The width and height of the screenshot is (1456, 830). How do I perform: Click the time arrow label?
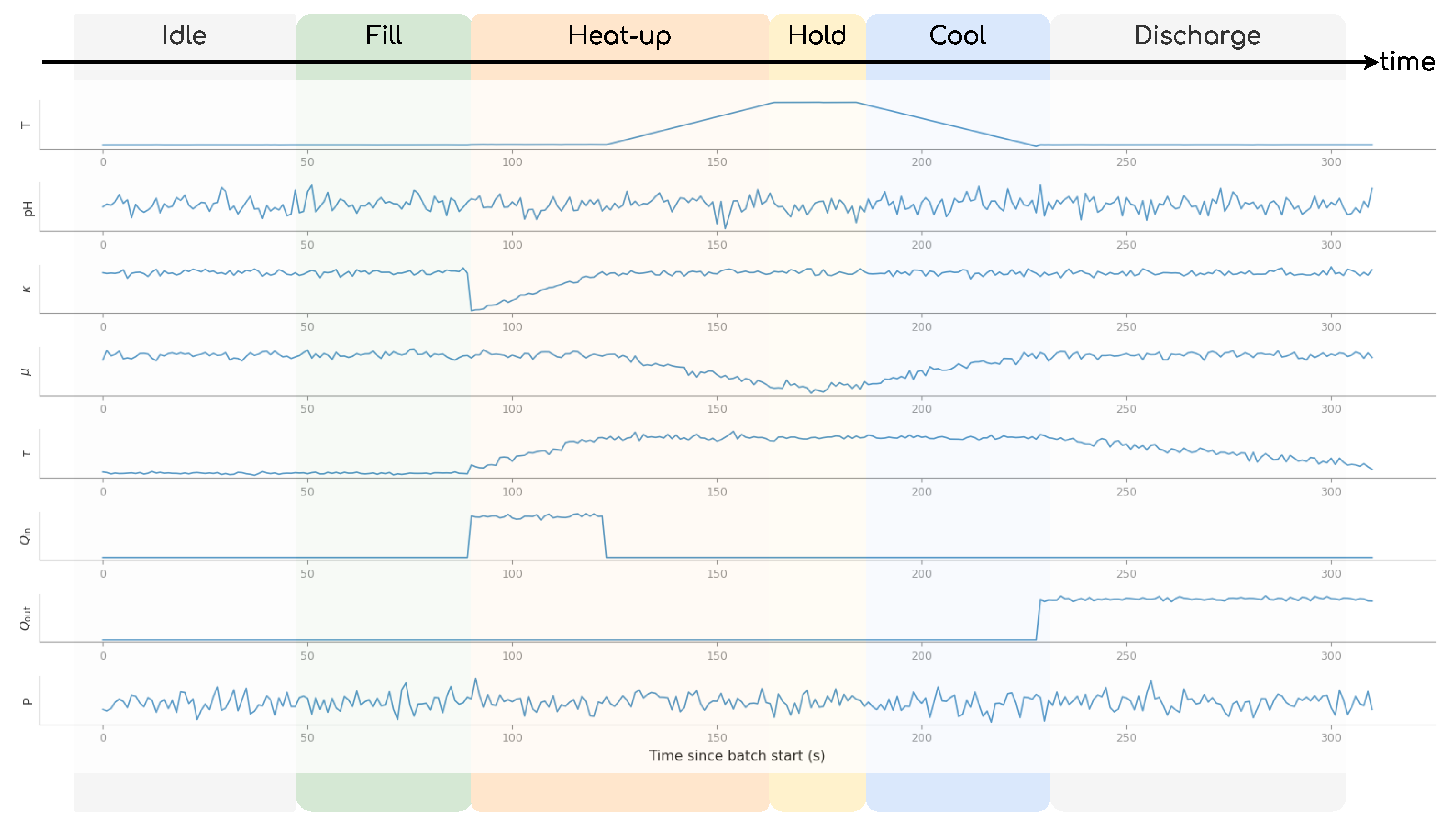point(1407,61)
